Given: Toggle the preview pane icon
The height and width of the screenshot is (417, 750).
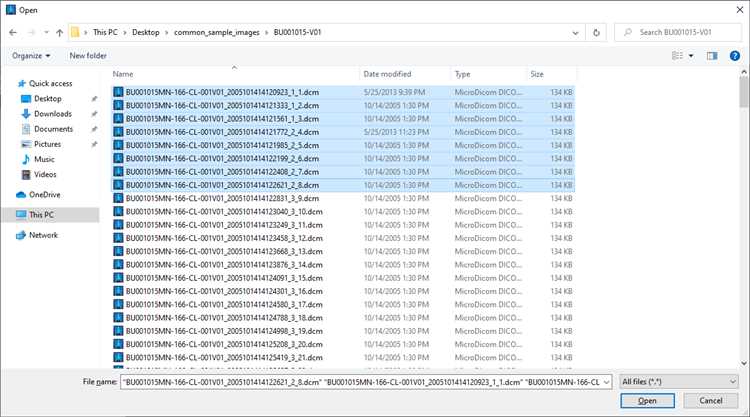Looking at the screenshot, I should tap(712, 56).
